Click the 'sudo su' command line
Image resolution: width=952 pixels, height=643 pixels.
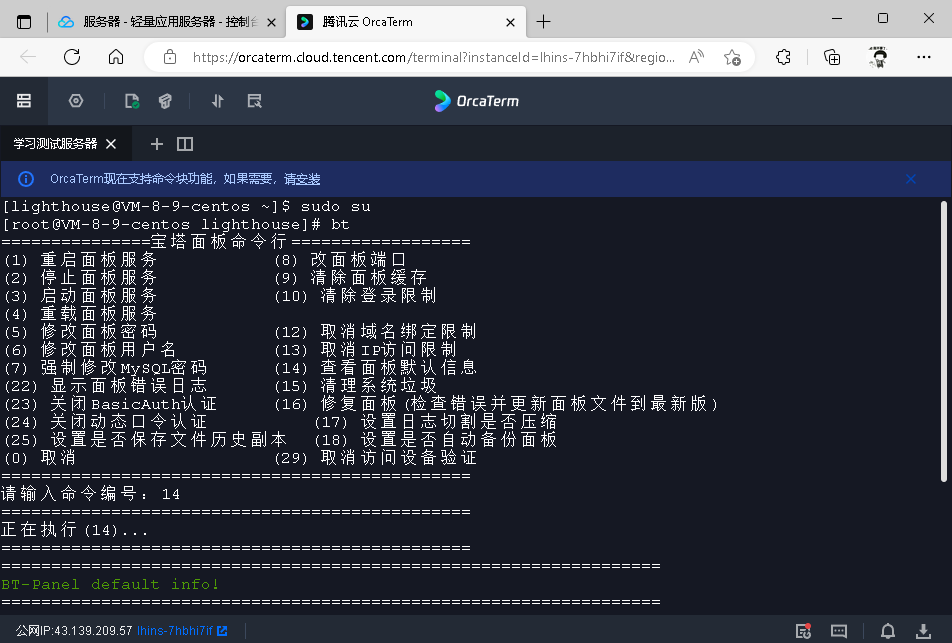point(186,206)
